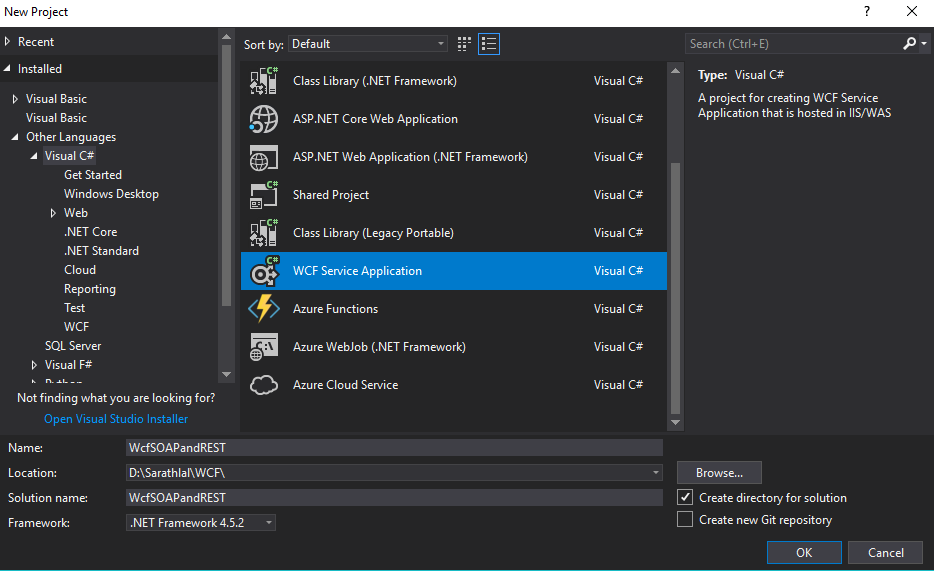Click the search magnifier icon
Screen dimensions: 934x571
pos(909,44)
